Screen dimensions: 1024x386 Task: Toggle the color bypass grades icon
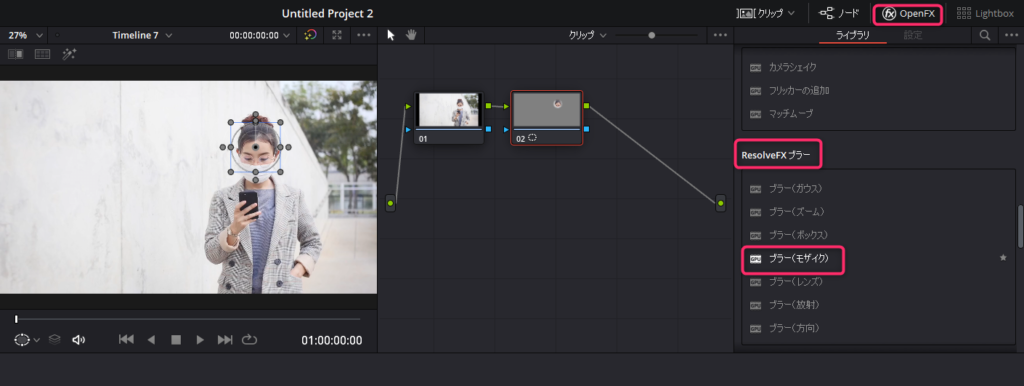click(x=311, y=35)
